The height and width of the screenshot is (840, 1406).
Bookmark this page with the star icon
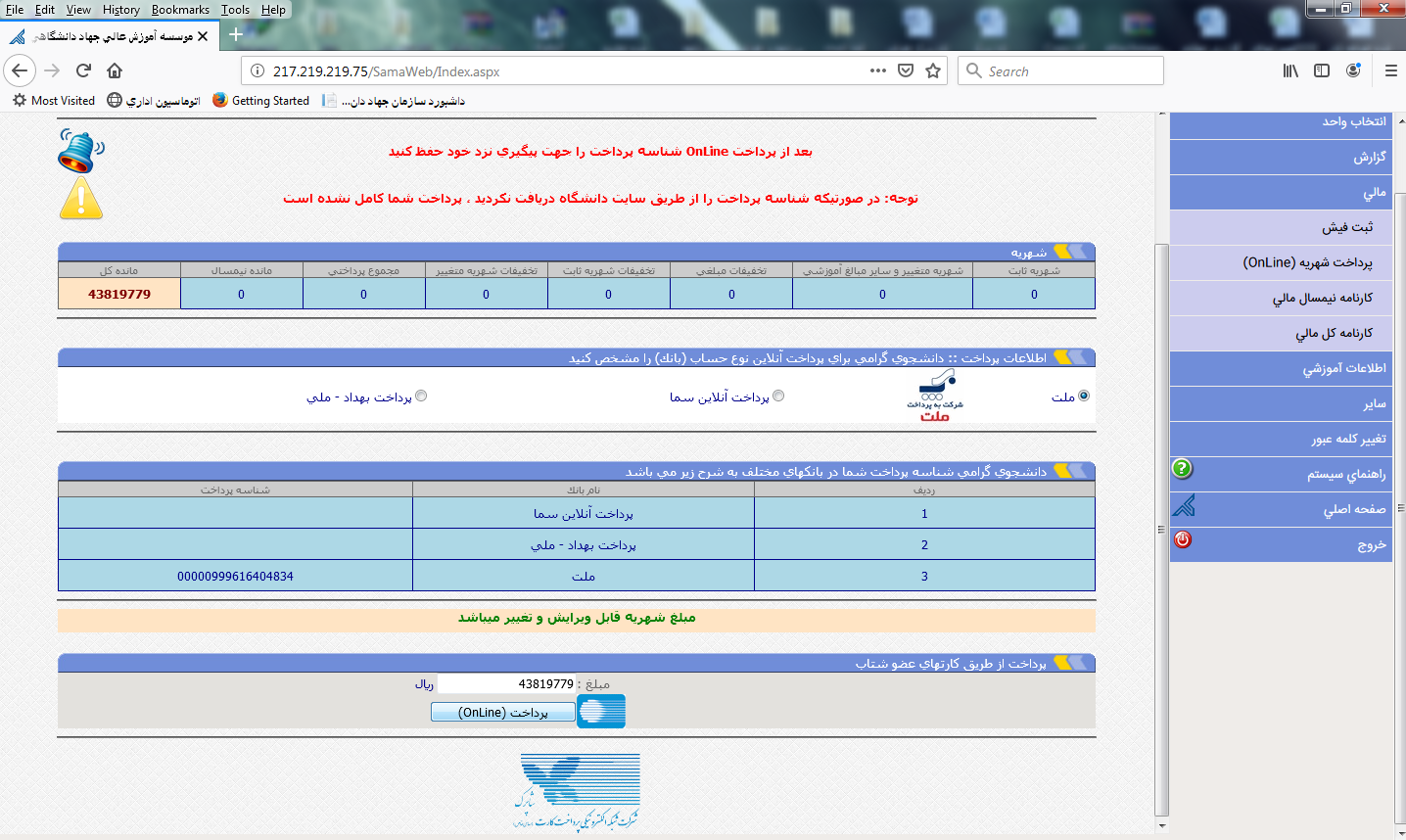pos(933,70)
